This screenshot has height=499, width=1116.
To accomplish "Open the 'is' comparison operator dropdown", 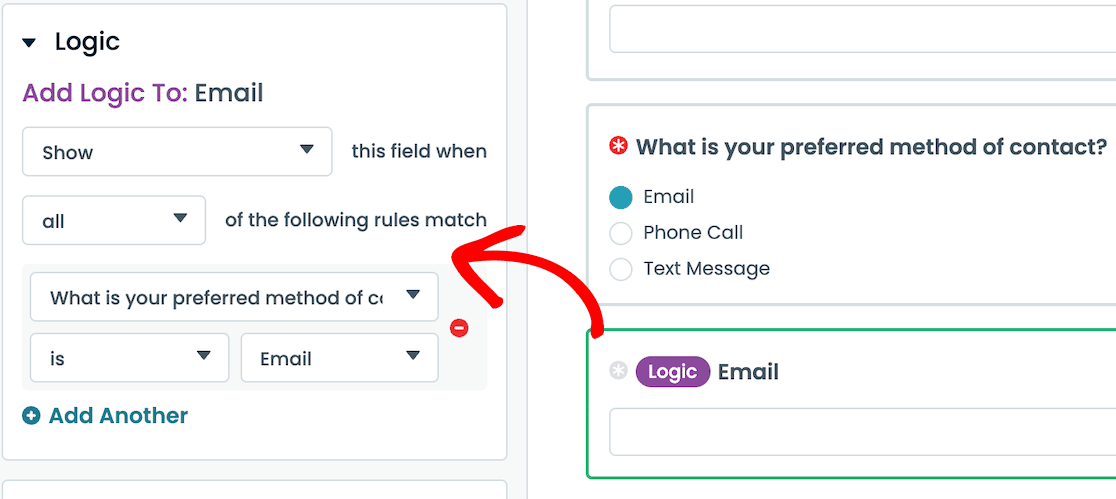I will 129,358.
